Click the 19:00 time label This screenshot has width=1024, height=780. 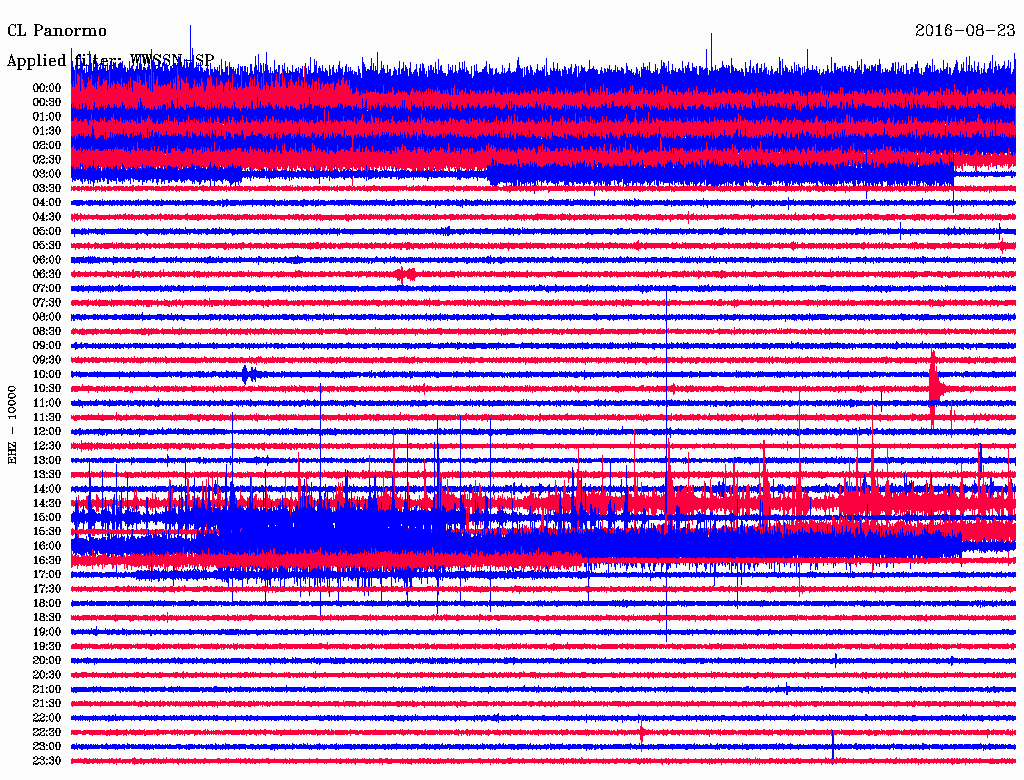(x=46, y=632)
